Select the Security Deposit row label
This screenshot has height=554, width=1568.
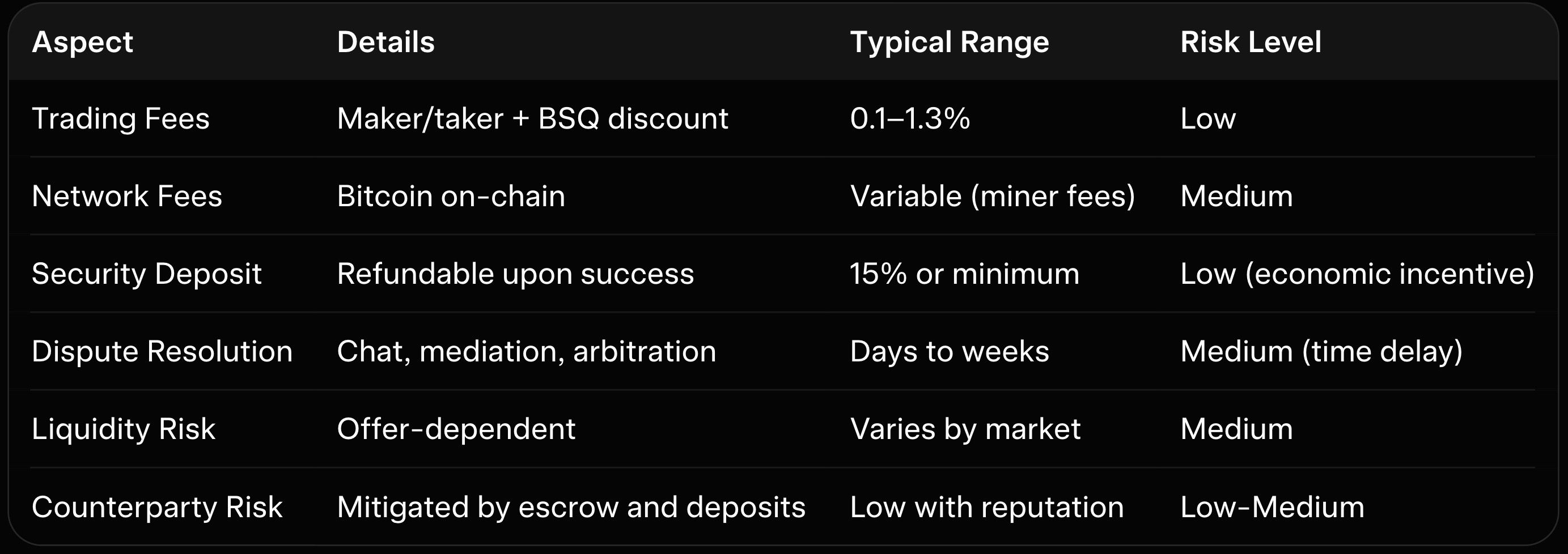click(x=146, y=274)
